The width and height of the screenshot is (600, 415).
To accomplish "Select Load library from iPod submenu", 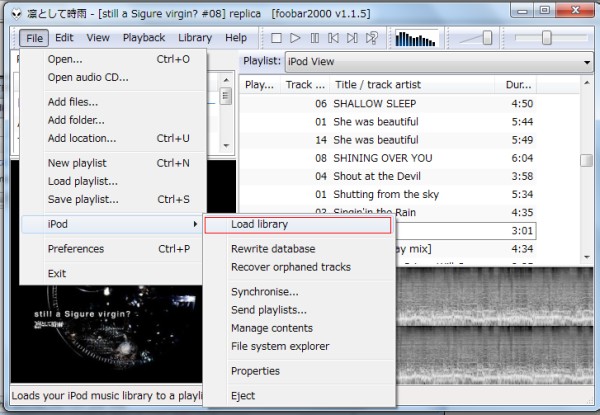I will 259,225.
